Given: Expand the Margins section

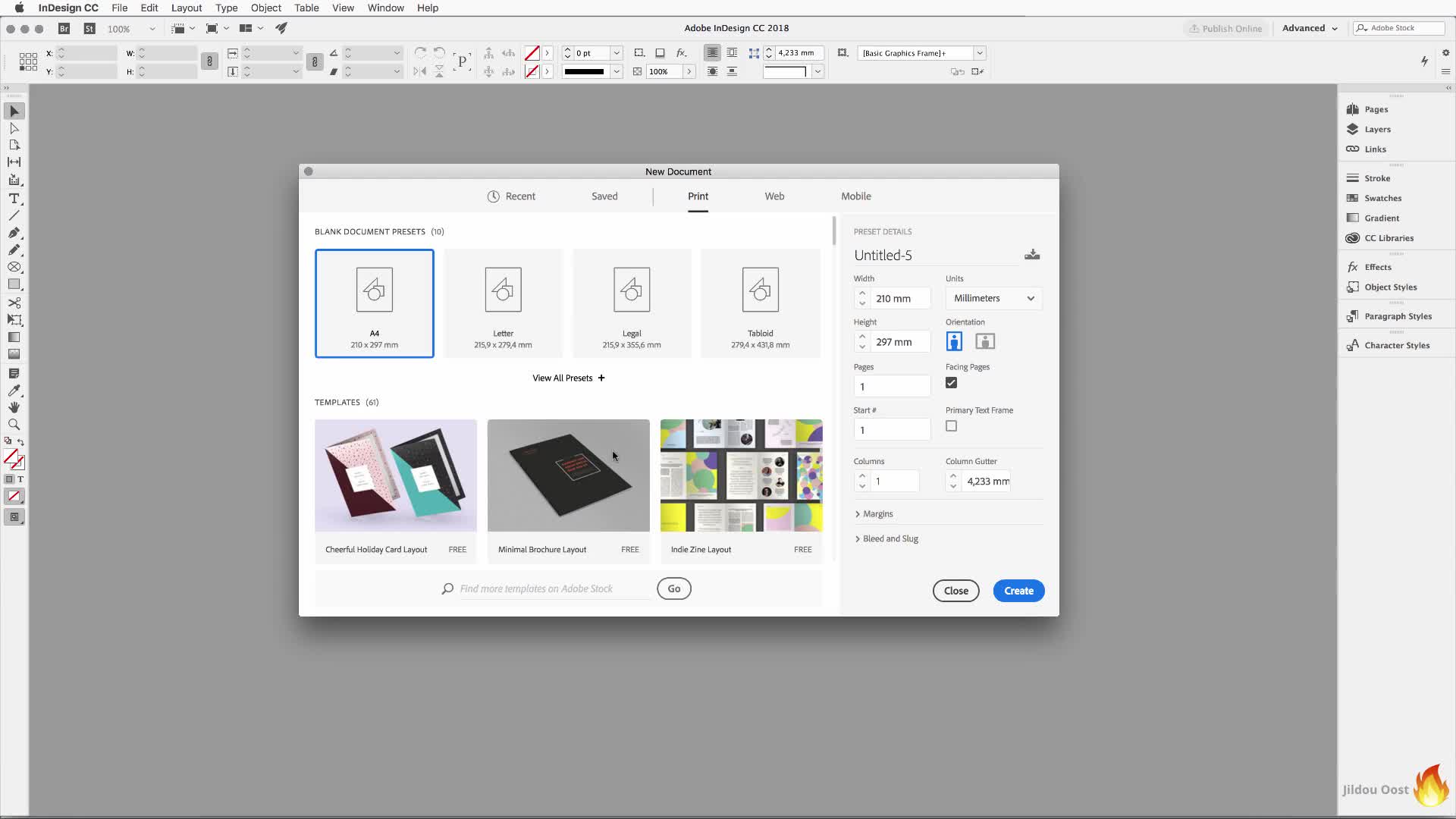Looking at the screenshot, I should (874, 514).
